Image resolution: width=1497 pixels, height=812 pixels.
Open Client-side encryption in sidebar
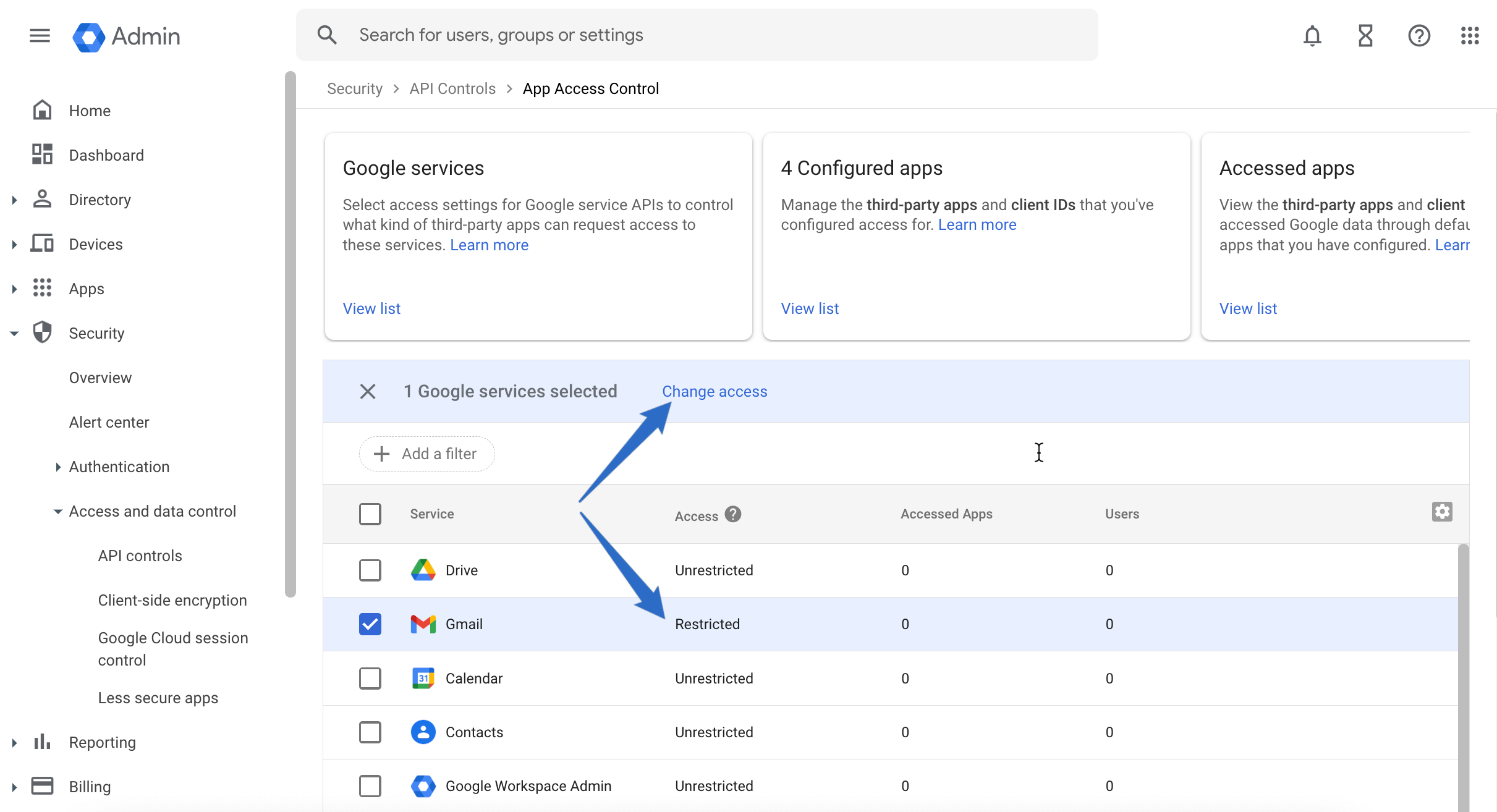coord(172,600)
